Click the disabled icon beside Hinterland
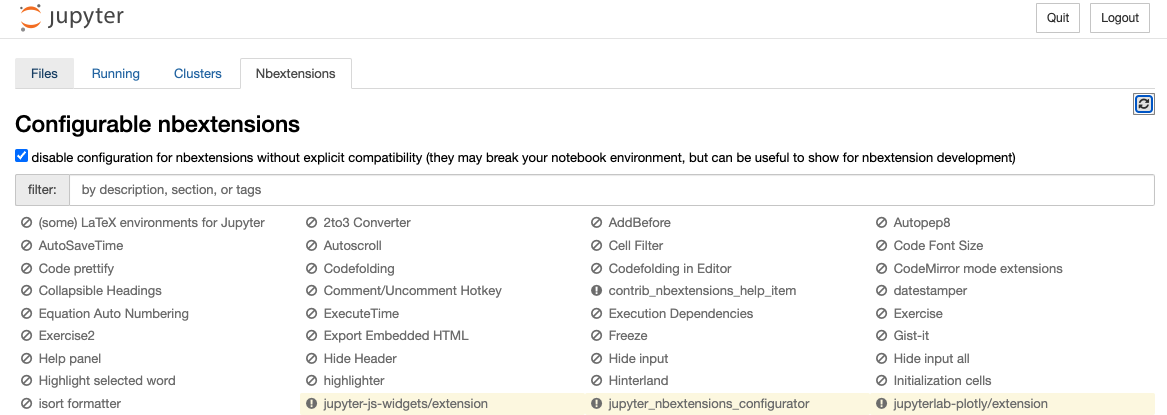This screenshot has width=1167, height=415. (596, 381)
